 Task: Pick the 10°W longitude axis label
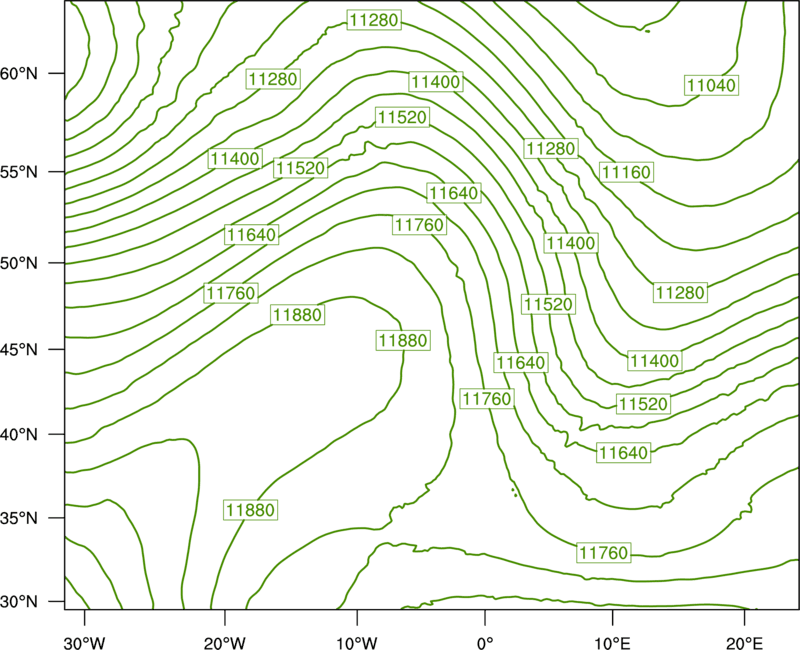pyautogui.click(x=357, y=642)
